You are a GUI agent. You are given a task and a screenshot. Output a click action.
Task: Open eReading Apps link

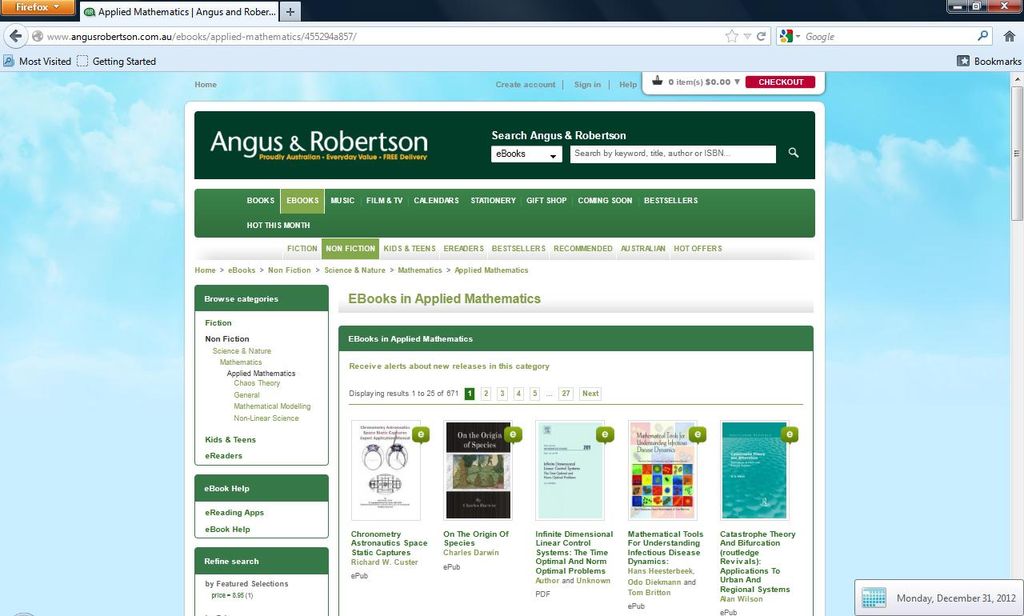[x=234, y=513]
